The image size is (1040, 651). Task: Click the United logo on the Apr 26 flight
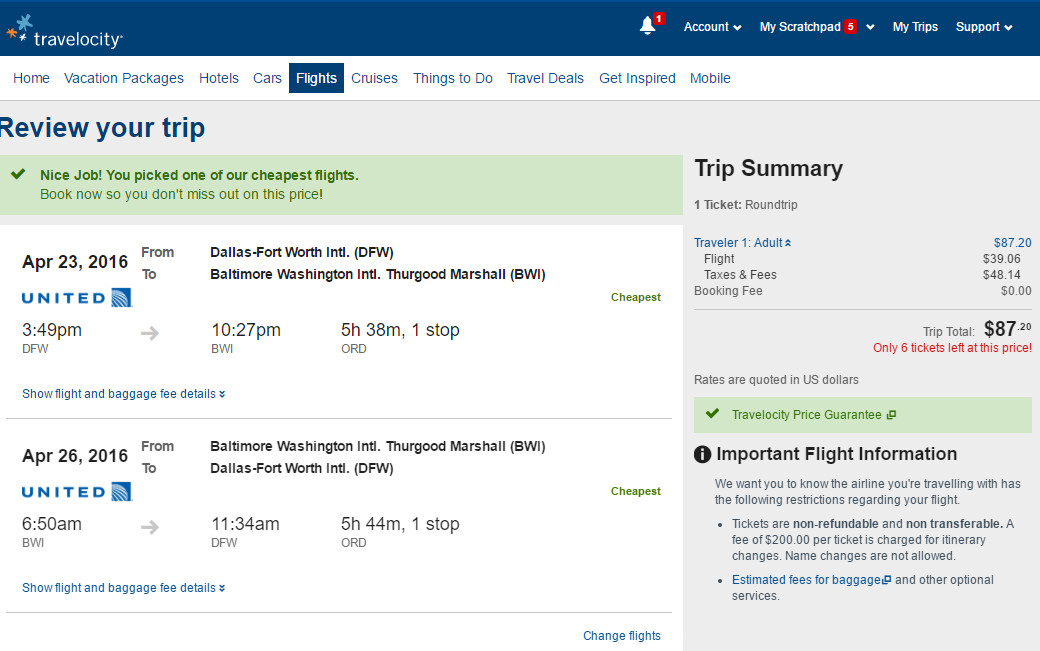tap(77, 492)
